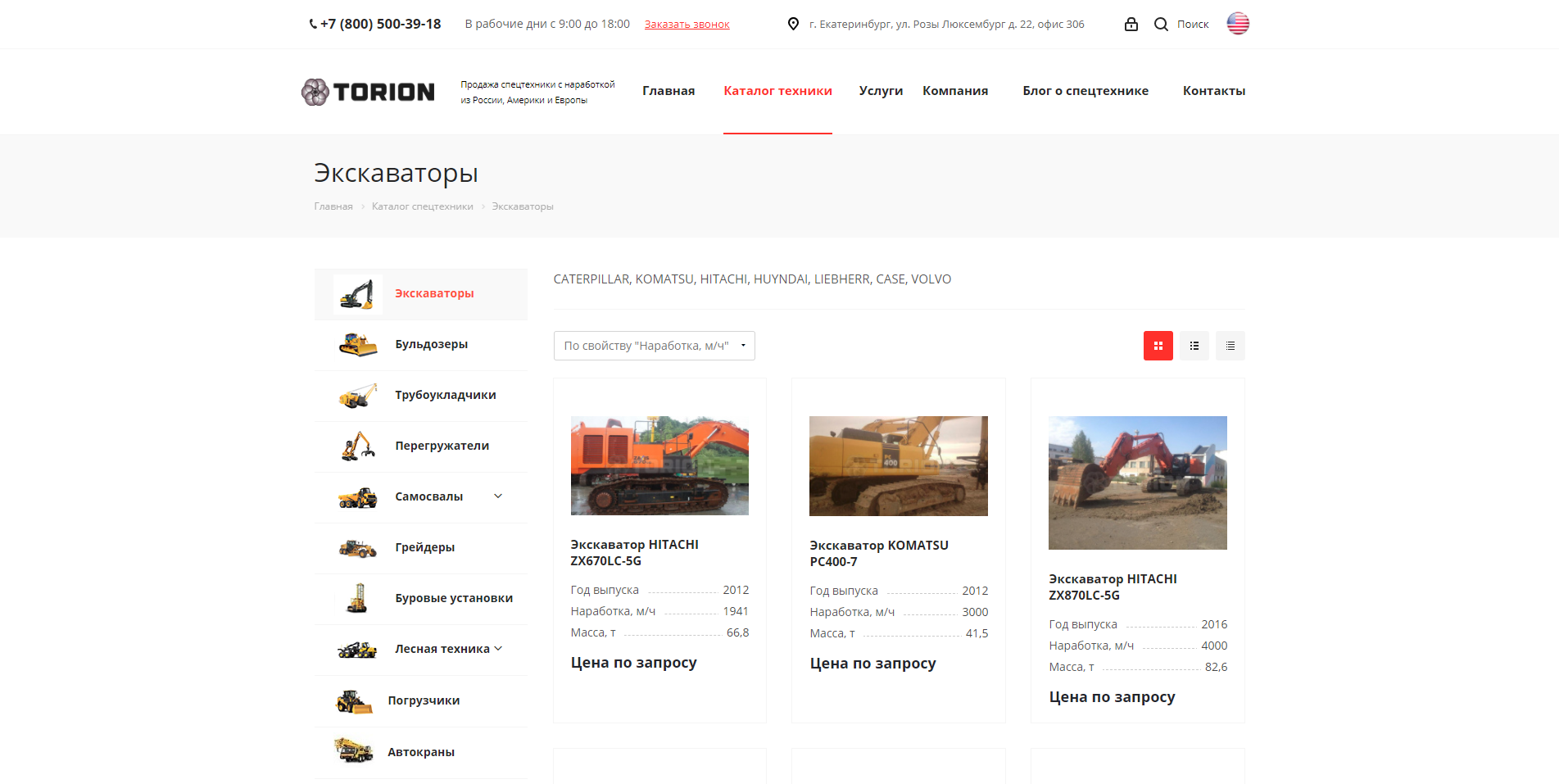Open the lock account icon
Viewport: 1559px width, 784px height.
tap(1131, 24)
